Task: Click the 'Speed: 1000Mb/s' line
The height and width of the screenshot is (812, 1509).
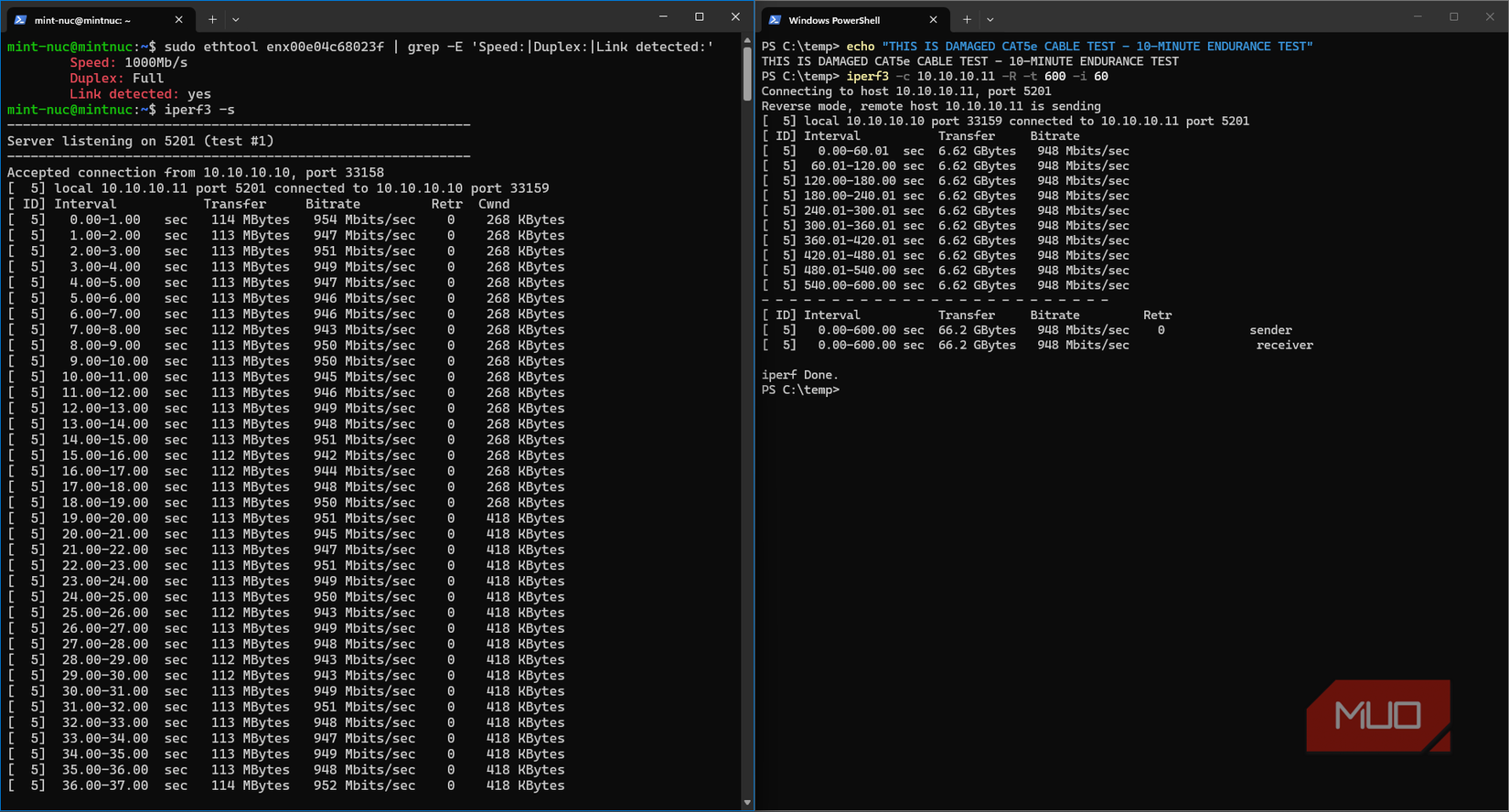Action: click(x=129, y=62)
